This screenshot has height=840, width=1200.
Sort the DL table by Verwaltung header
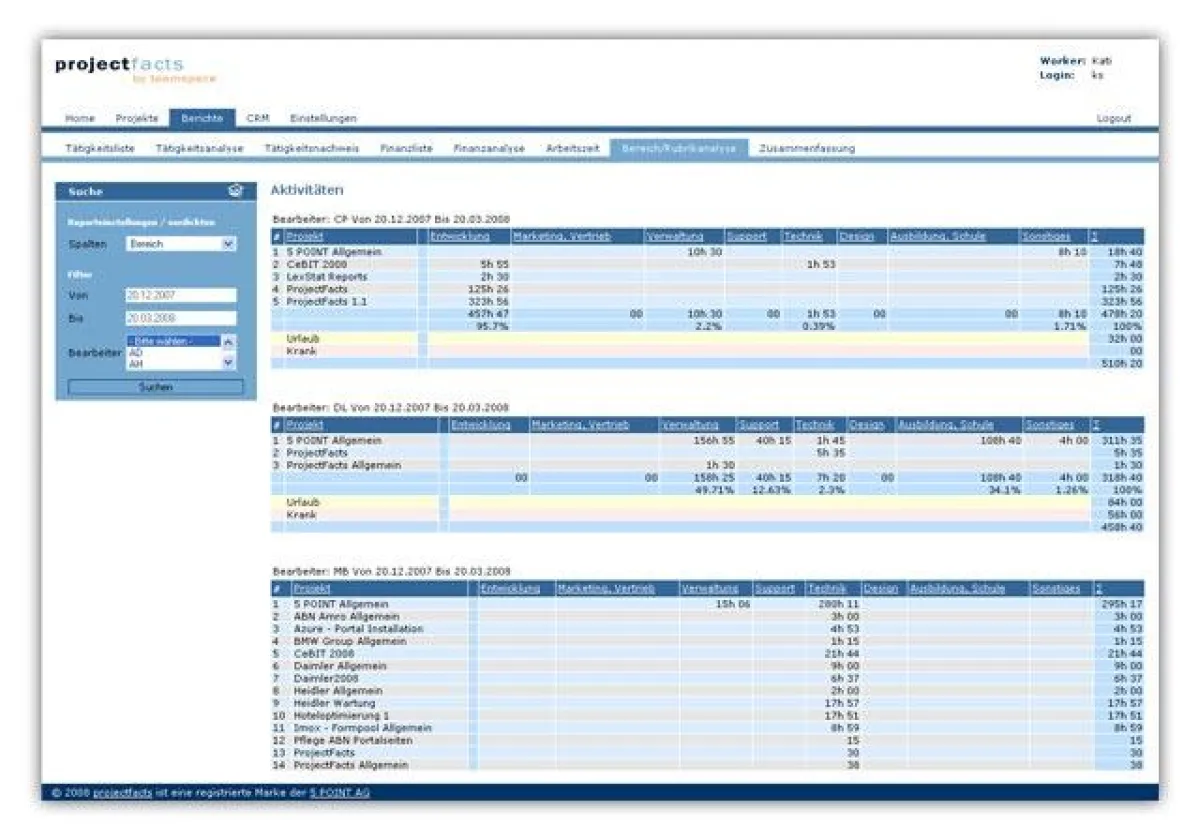(x=687, y=424)
